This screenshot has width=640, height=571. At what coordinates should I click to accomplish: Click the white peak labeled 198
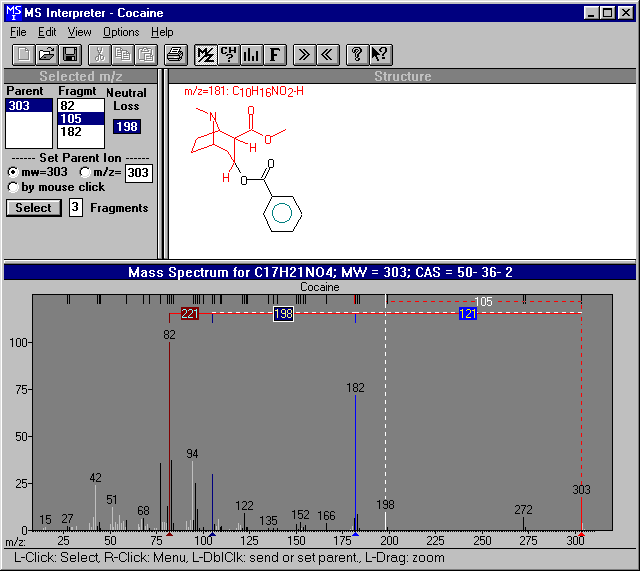[385, 521]
